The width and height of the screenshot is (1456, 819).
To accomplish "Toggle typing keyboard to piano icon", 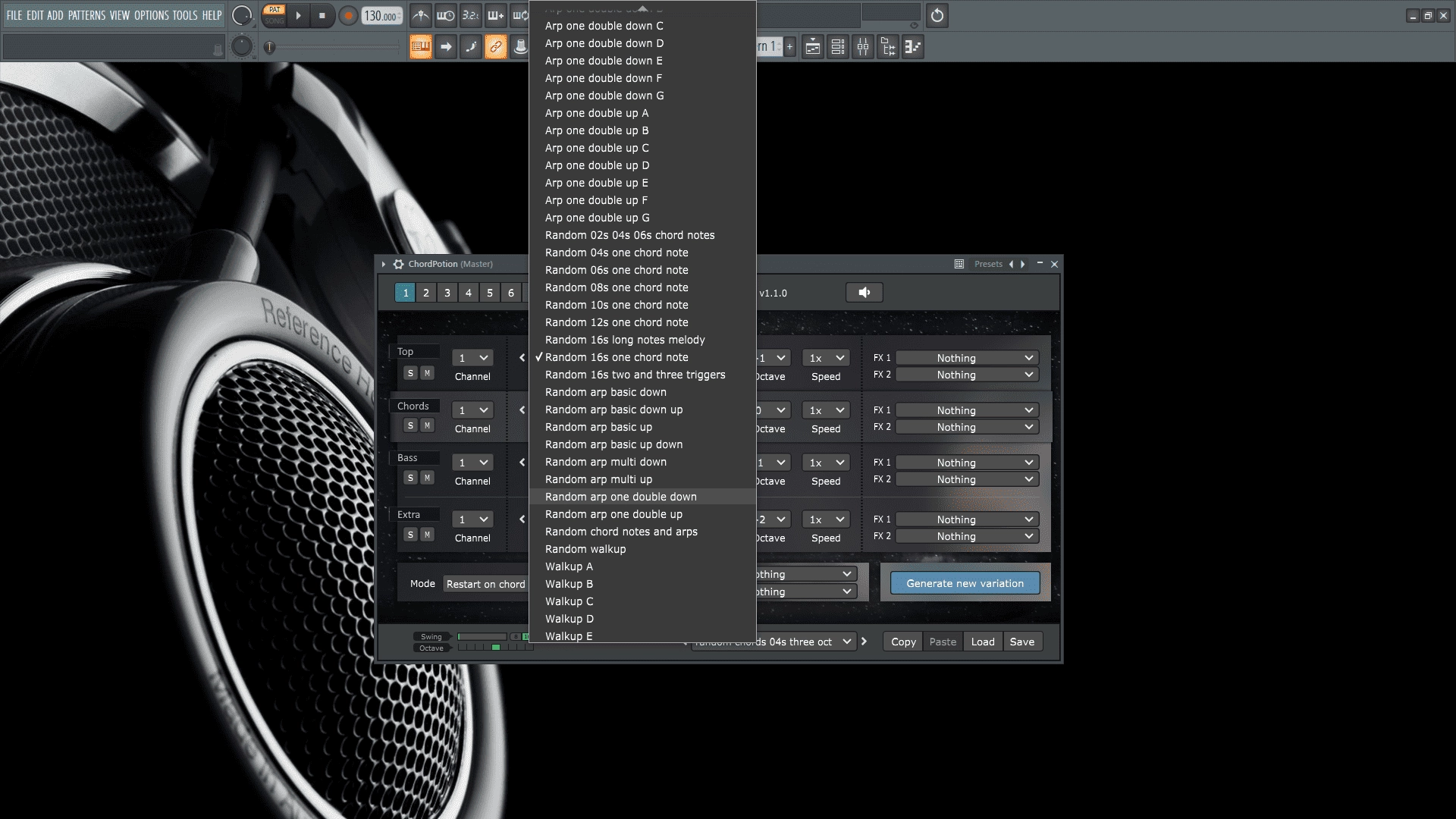I will (x=421, y=47).
